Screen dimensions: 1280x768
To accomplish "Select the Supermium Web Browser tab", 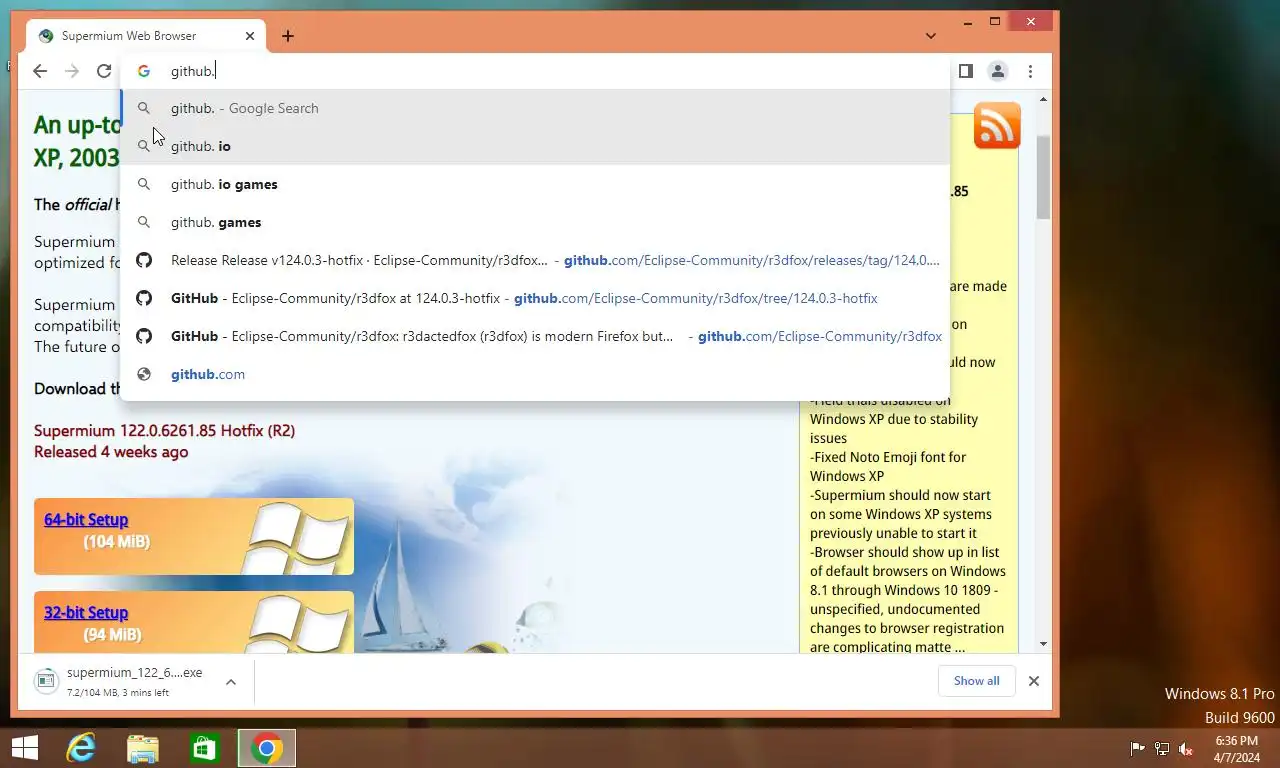I will coord(147,36).
